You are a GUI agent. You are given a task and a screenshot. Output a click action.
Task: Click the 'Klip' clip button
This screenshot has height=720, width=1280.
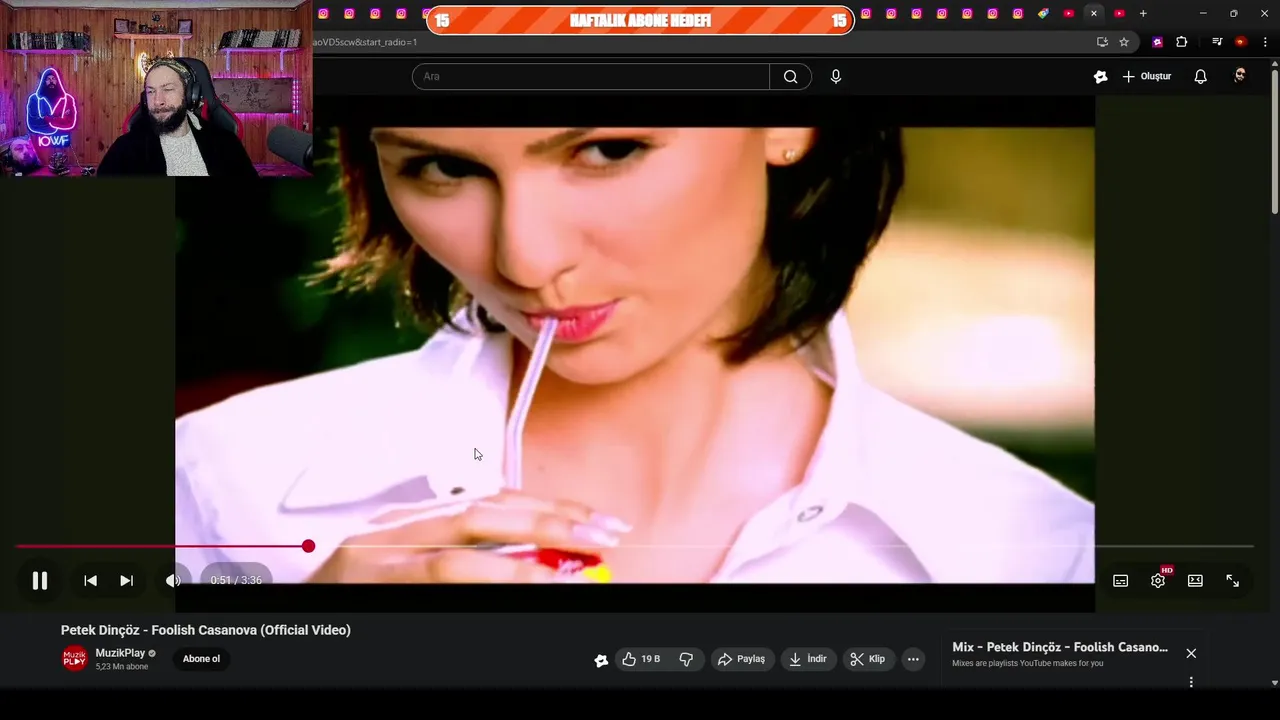click(867, 659)
